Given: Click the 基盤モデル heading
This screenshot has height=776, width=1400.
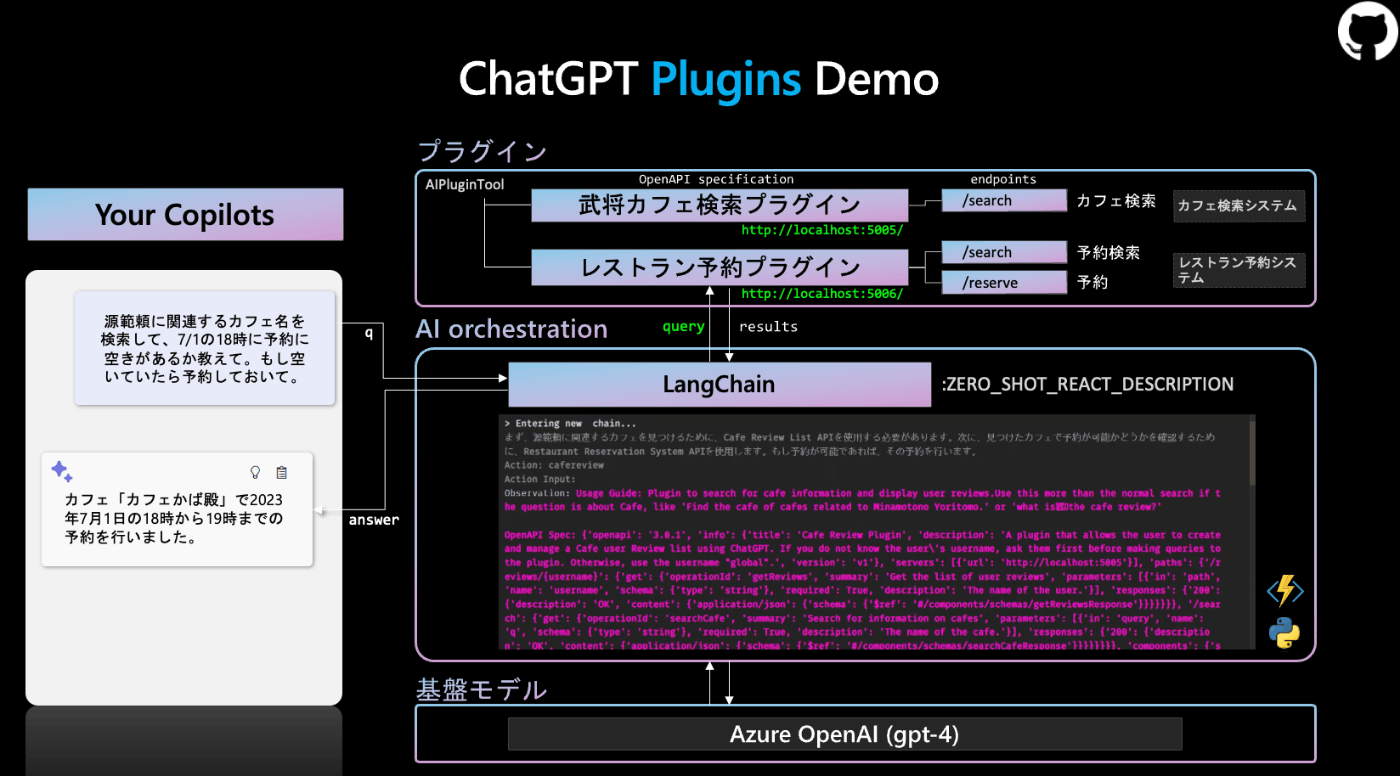Looking at the screenshot, I should click(482, 689).
